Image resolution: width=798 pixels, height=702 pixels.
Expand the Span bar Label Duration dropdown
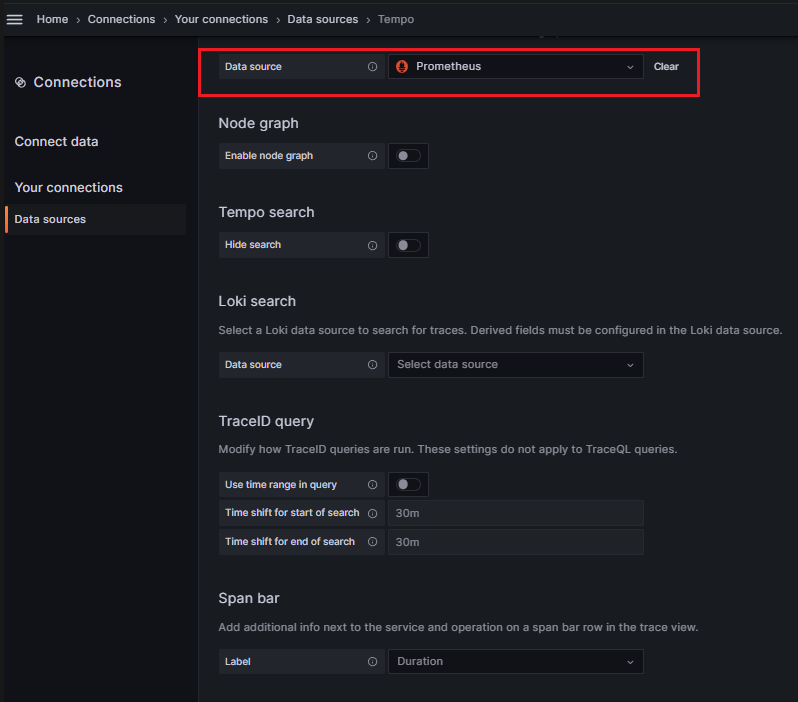[x=515, y=662]
